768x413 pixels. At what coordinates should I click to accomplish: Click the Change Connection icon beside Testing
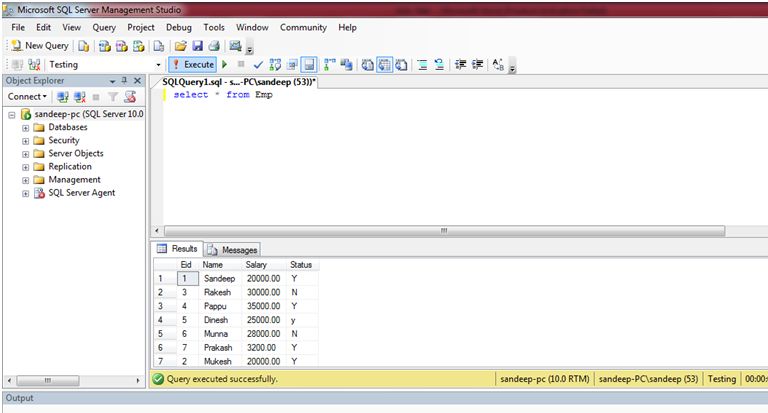(34, 65)
